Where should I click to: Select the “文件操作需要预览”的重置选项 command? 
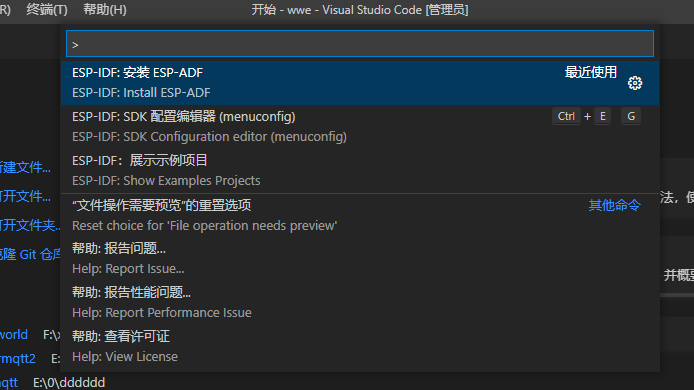360,215
